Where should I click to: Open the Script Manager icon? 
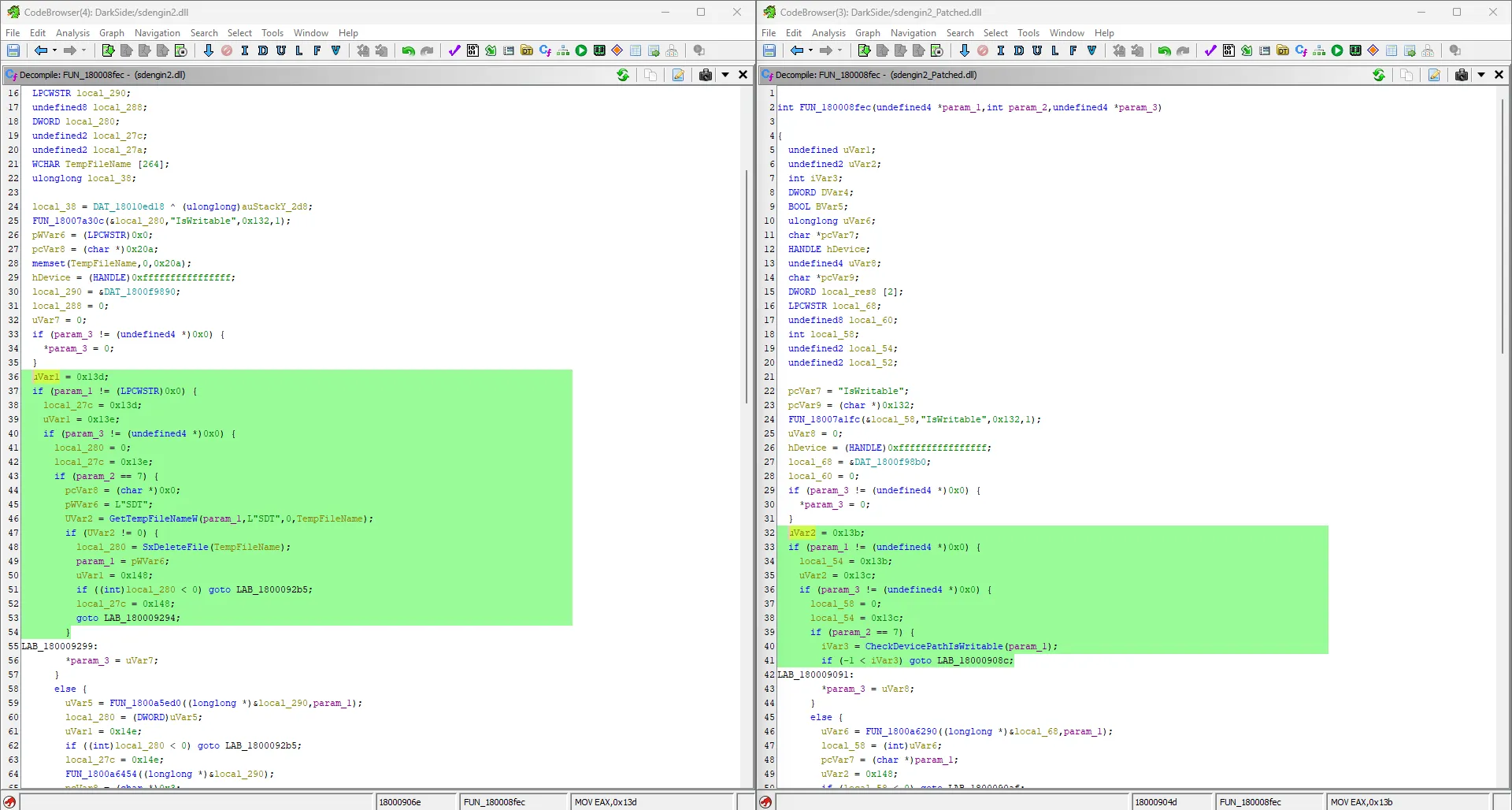pyautogui.click(x=491, y=50)
